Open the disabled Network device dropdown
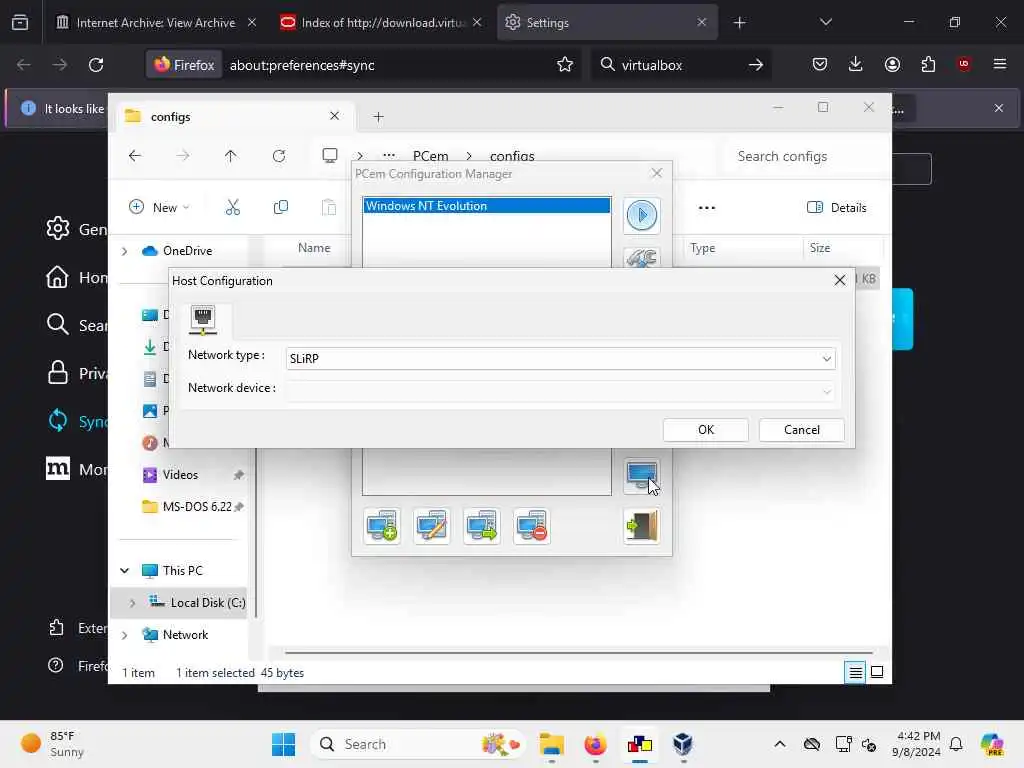This screenshot has width=1024, height=768. pyautogui.click(x=560, y=391)
